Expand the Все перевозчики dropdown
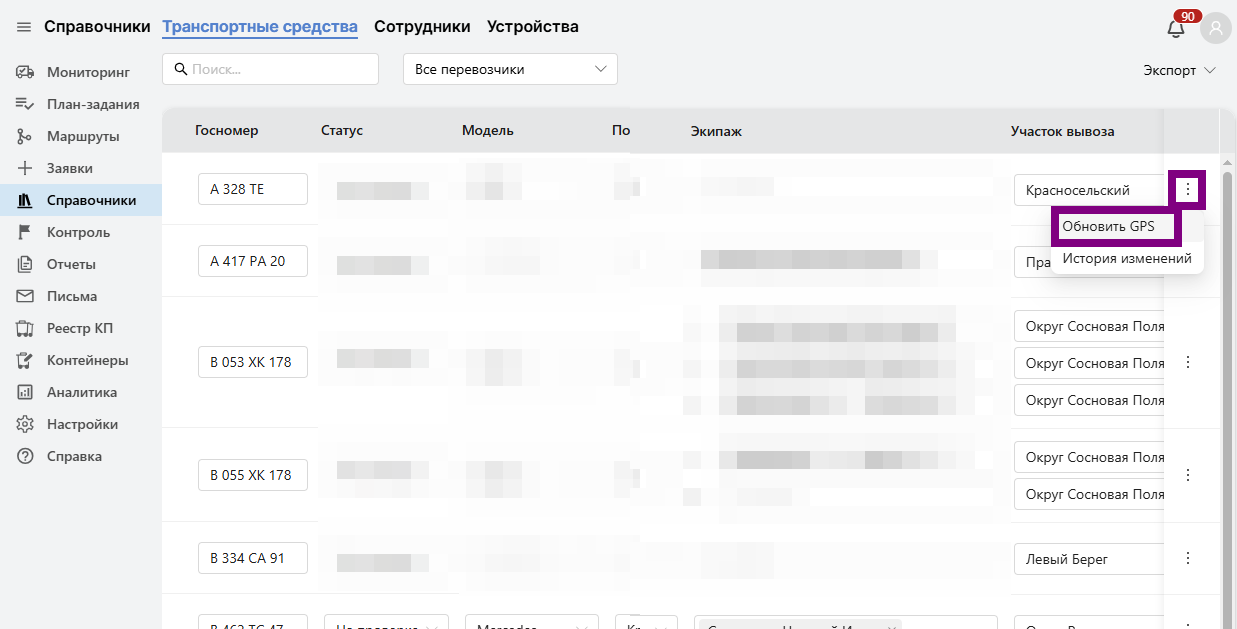 tap(510, 69)
